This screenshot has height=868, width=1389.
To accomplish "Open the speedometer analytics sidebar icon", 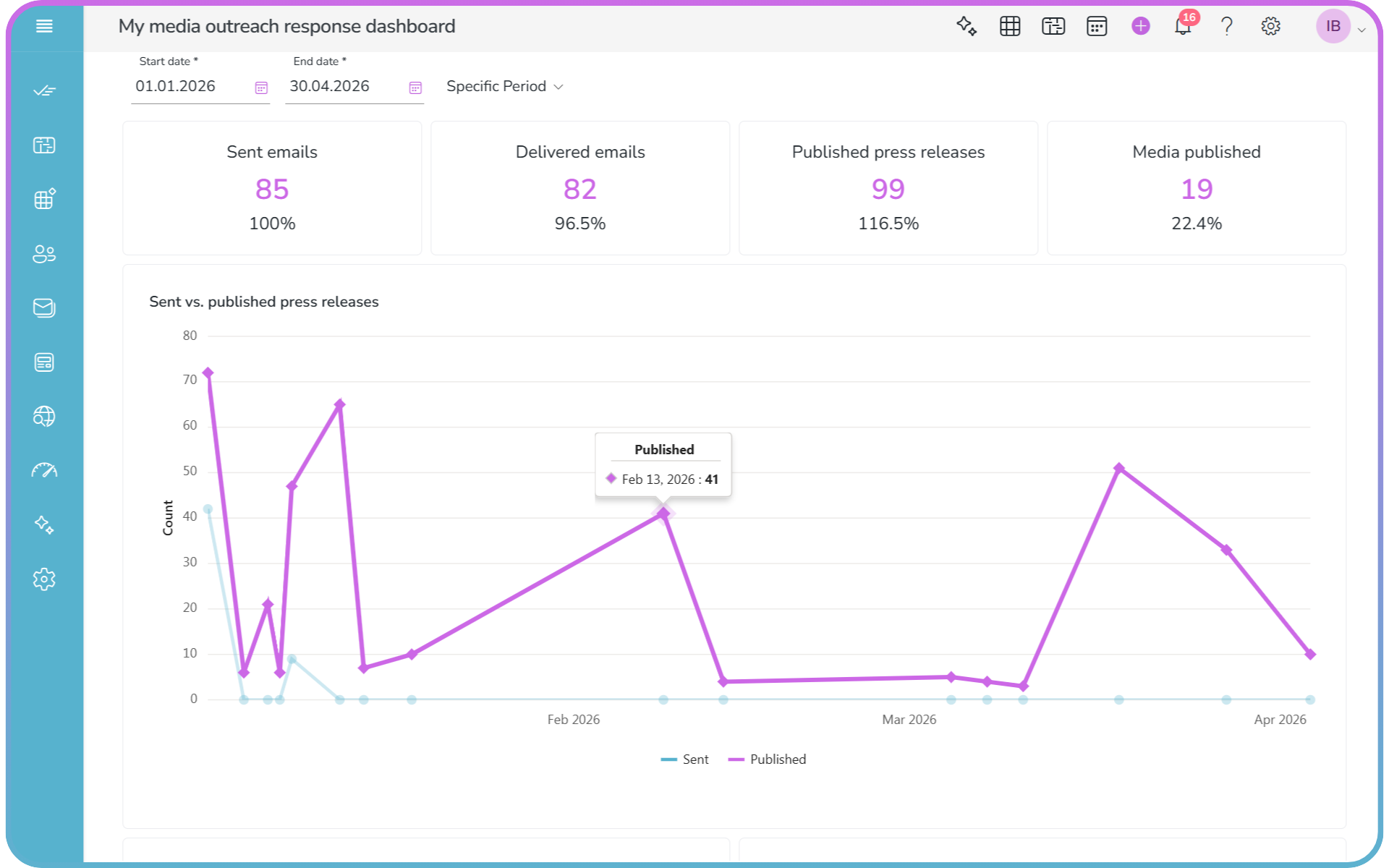I will (44, 471).
